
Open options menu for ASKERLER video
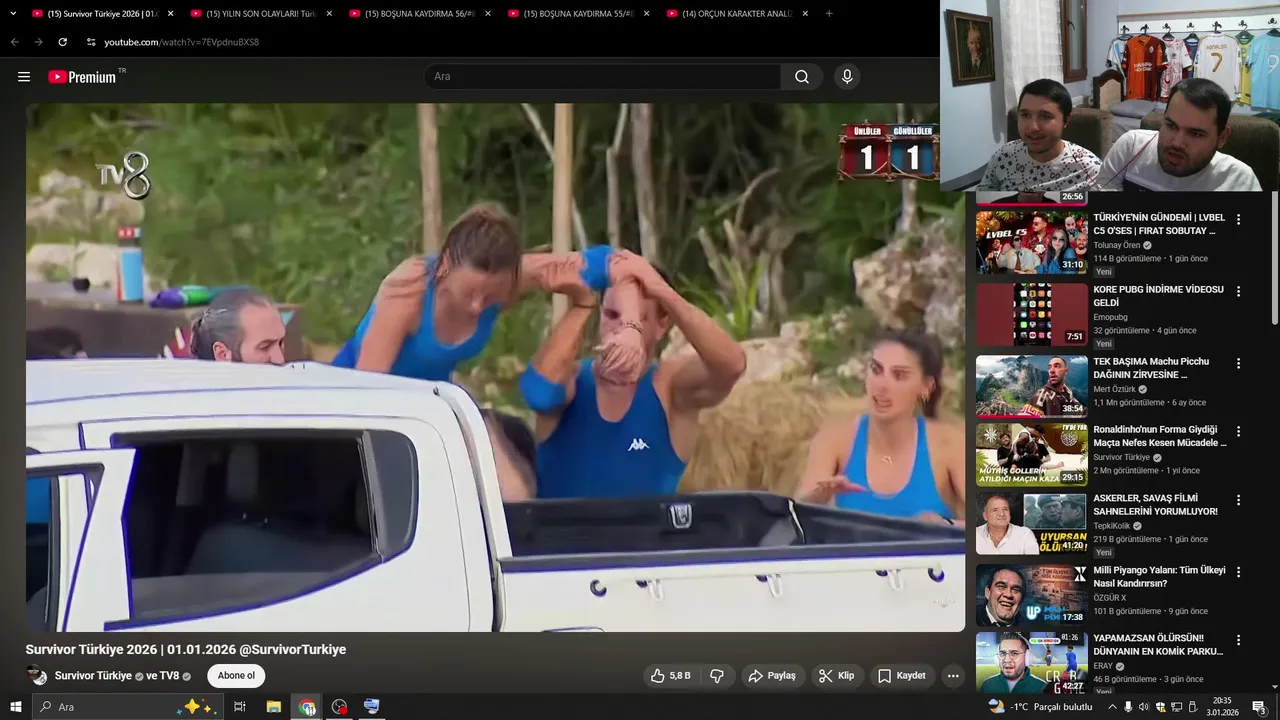1238,499
